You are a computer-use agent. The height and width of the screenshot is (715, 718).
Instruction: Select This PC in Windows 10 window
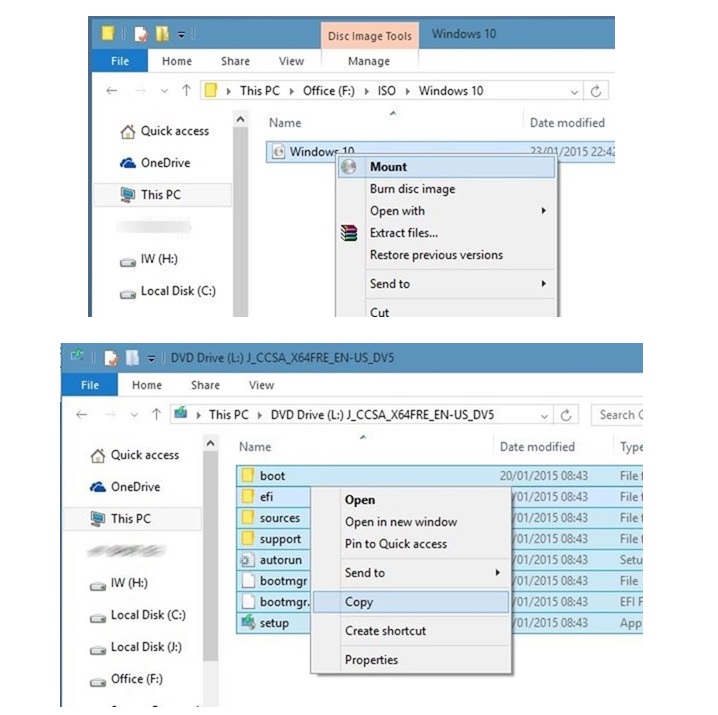coord(163,195)
